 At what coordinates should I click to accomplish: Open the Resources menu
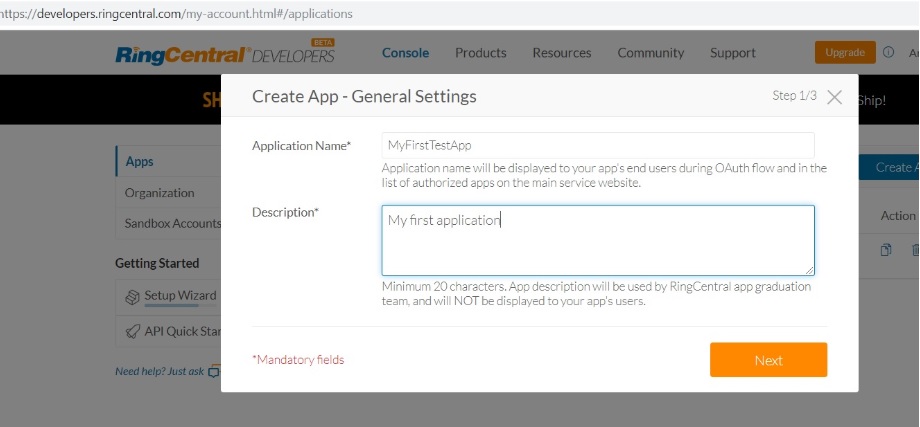point(562,53)
